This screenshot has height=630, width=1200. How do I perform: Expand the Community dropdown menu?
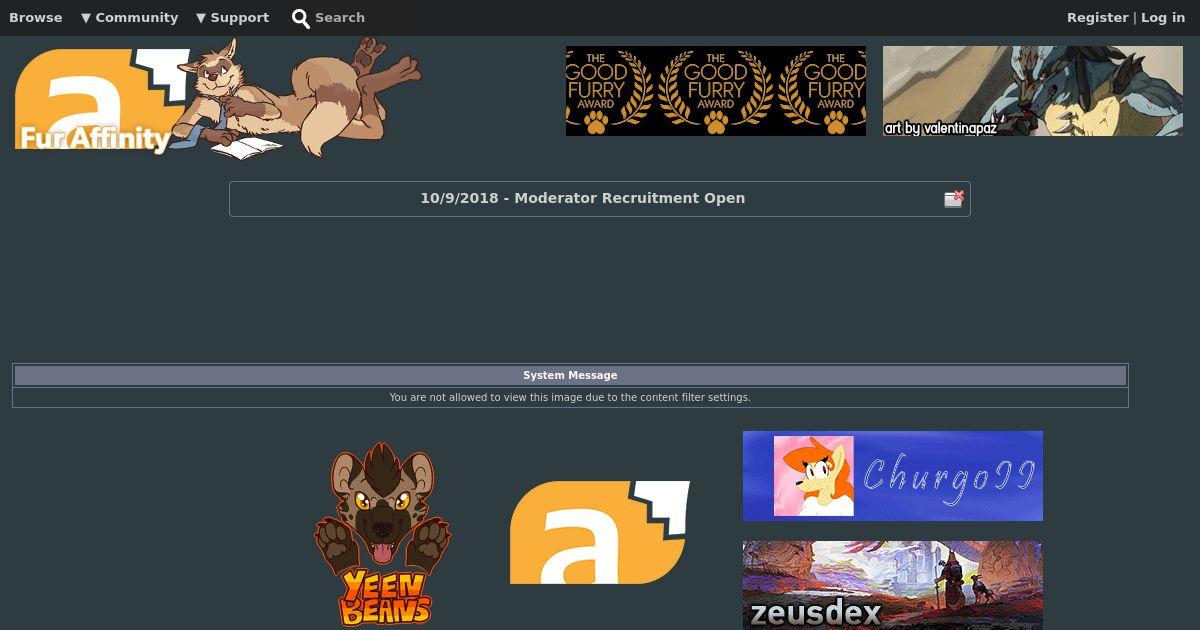coord(129,17)
